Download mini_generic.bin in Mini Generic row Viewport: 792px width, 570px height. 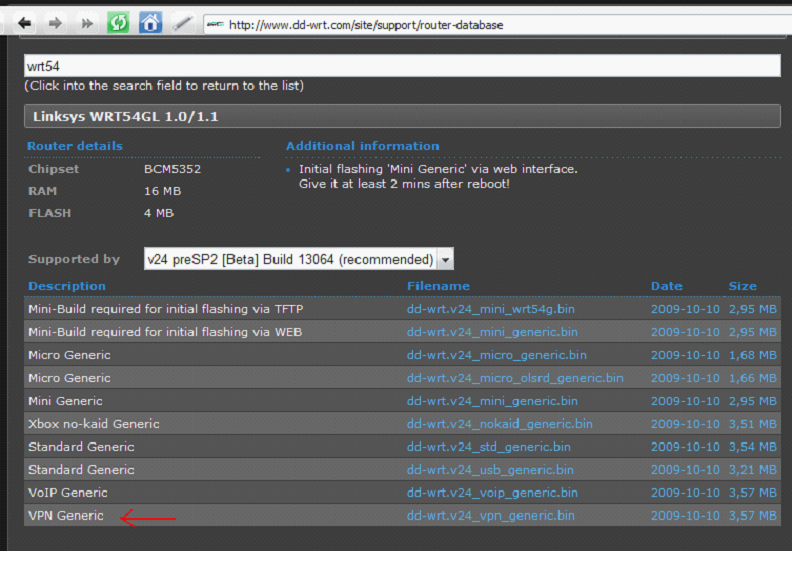pyautogui.click(x=492, y=401)
